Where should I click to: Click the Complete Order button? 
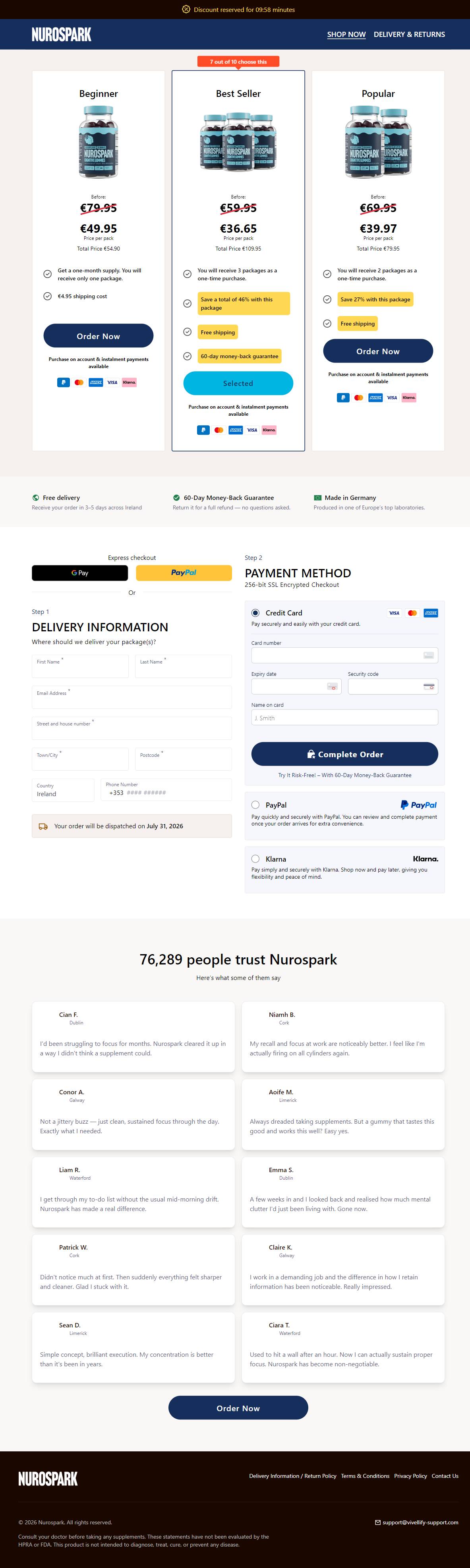click(x=344, y=754)
